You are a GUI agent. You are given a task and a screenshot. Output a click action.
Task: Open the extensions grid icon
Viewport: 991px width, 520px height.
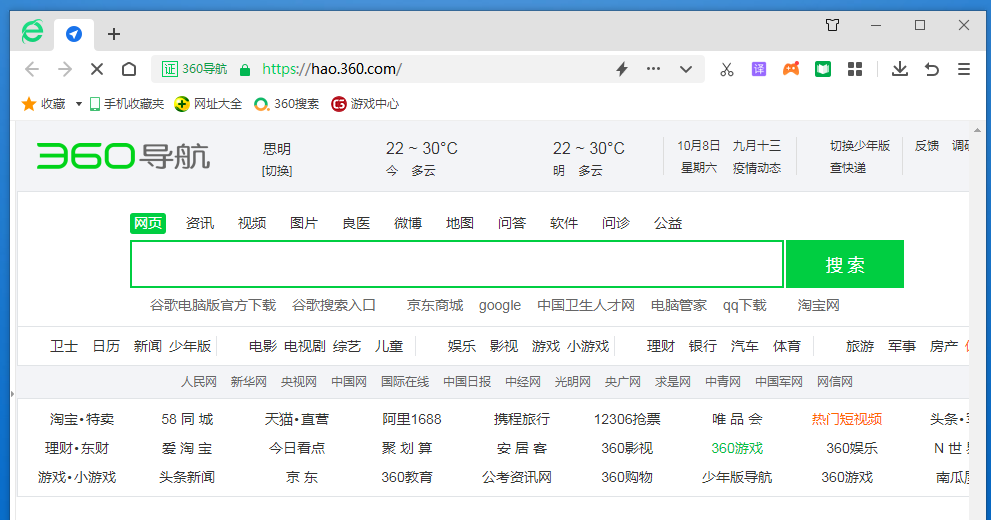click(x=854, y=69)
